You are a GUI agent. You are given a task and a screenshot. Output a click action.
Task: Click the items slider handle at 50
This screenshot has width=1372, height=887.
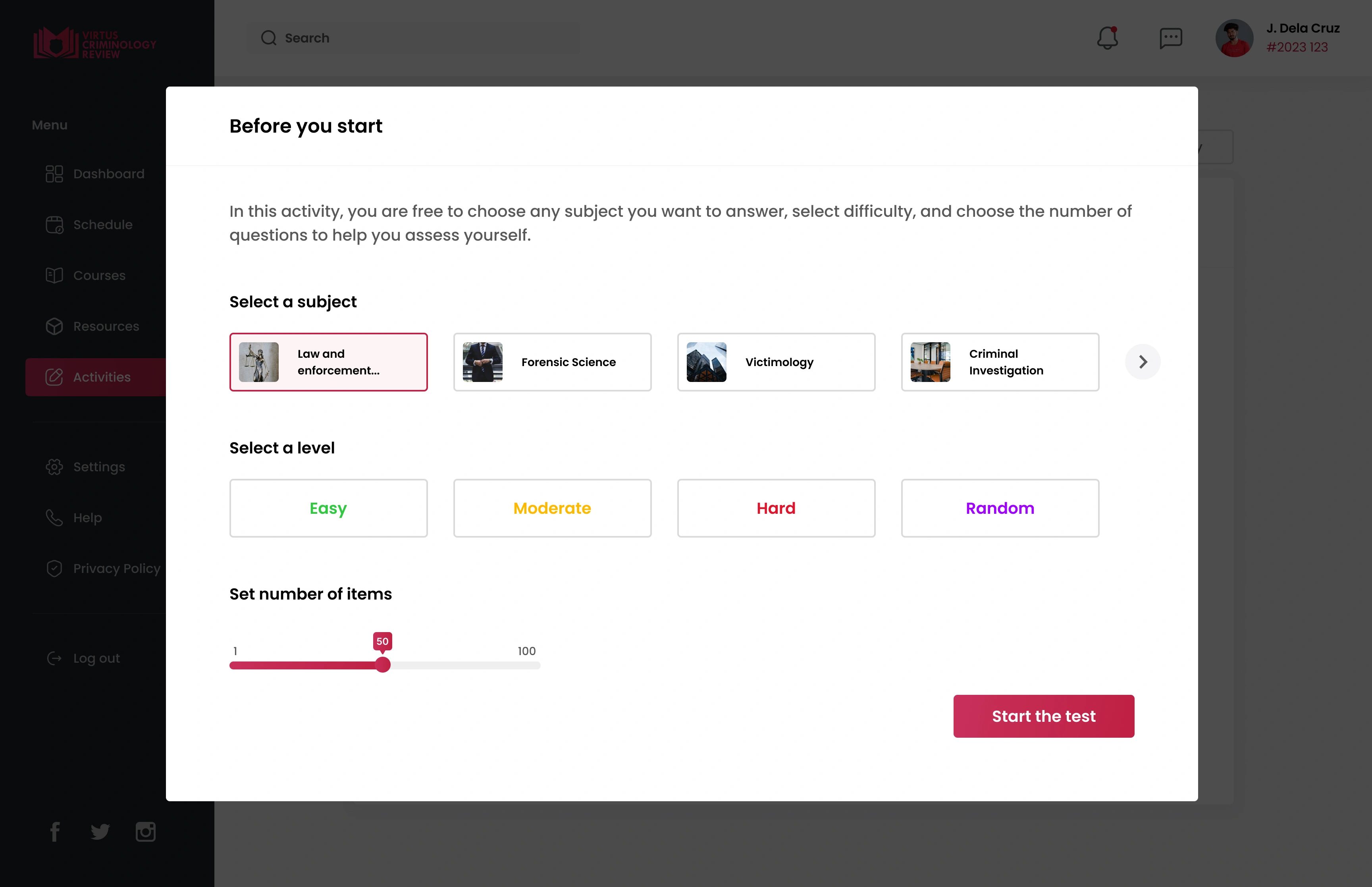[x=382, y=665]
